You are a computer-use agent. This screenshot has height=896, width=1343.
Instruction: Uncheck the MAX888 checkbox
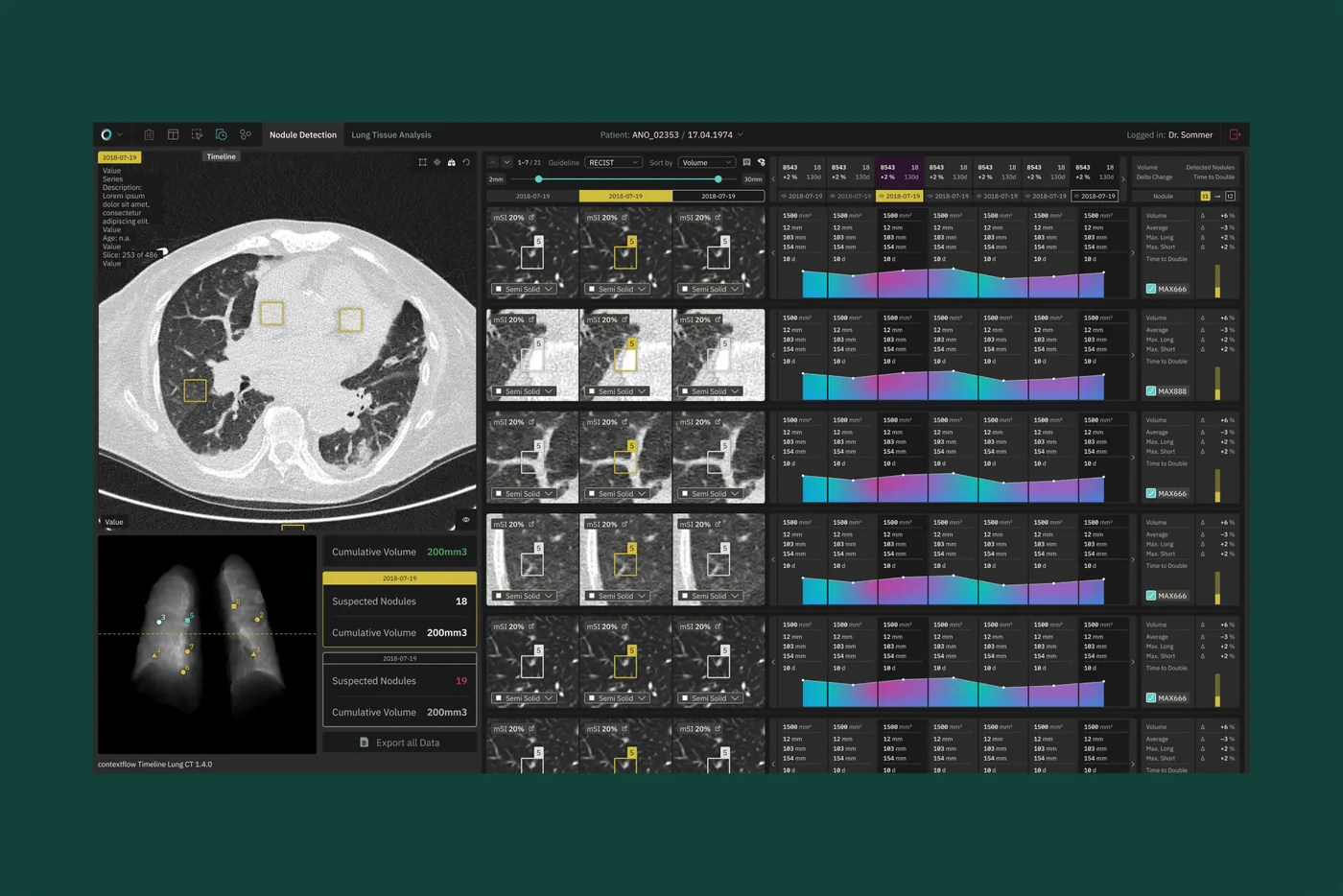click(1151, 391)
